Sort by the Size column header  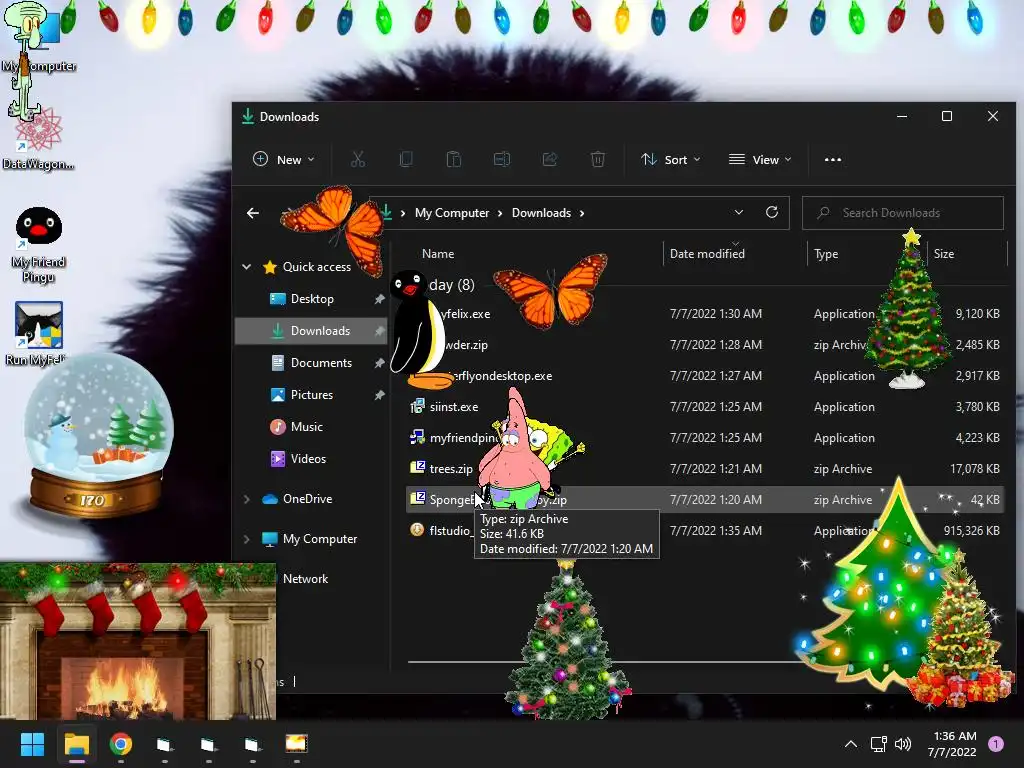point(944,253)
